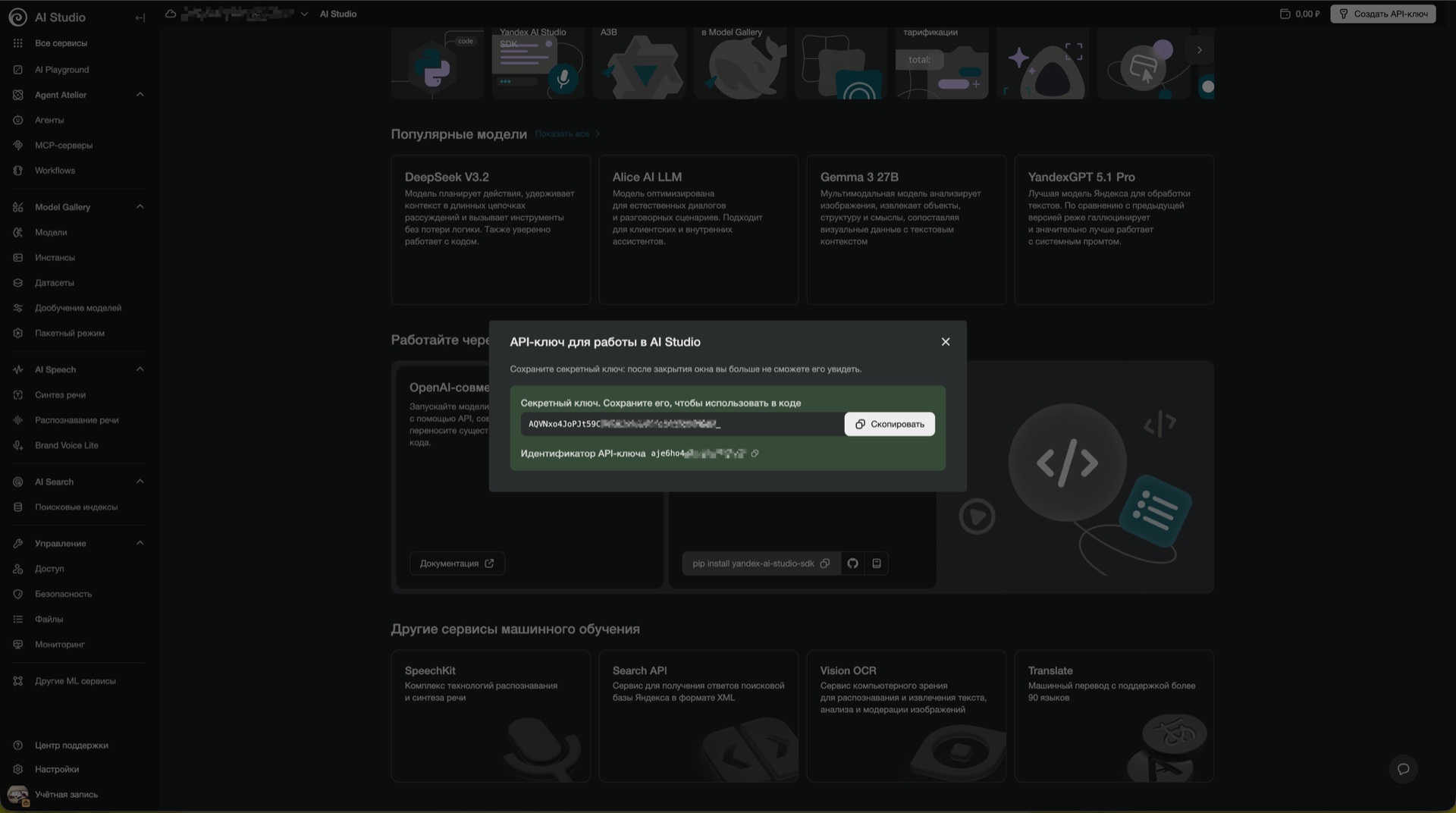
Task: Play the video on the banner
Action: pyautogui.click(x=976, y=517)
